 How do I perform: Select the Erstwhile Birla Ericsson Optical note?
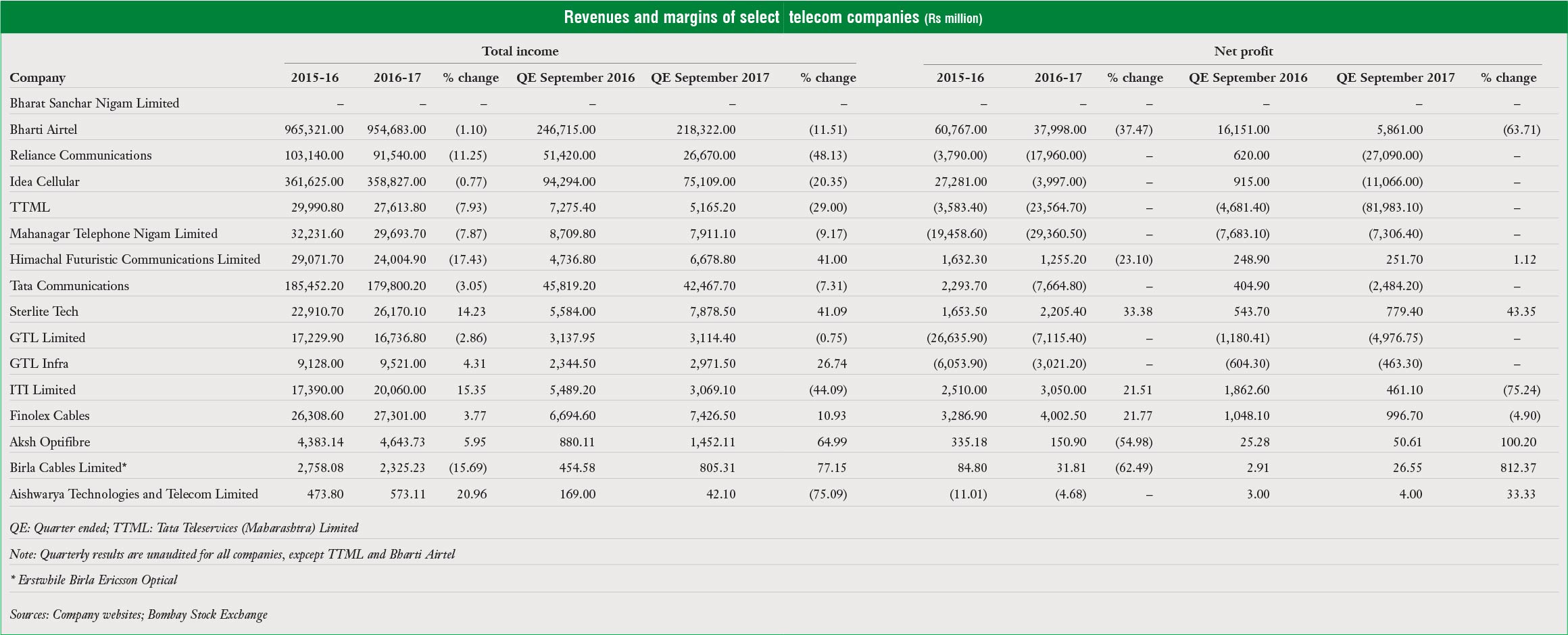click(x=93, y=580)
